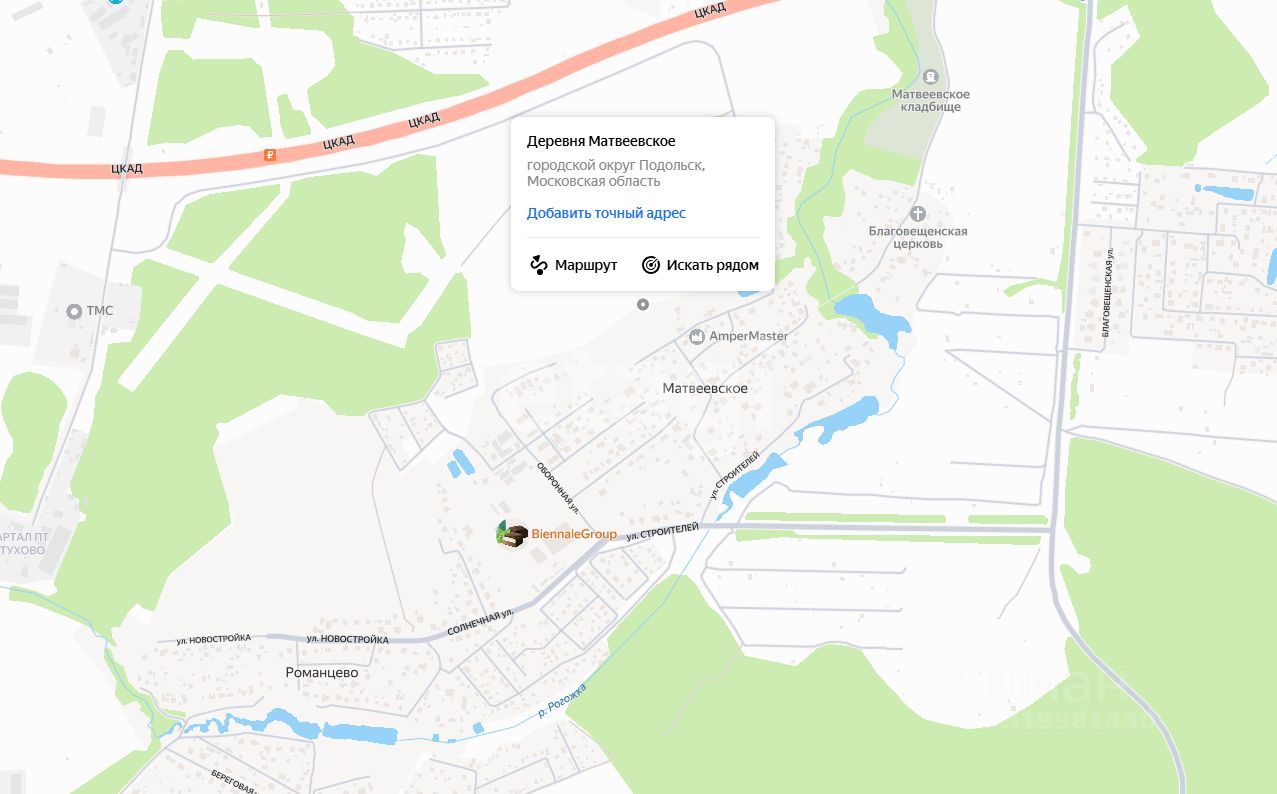1277x794 pixels.
Task: Click the orange toll ruble icon on ЦКАД
Action: pyautogui.click(x=269, y=154)
